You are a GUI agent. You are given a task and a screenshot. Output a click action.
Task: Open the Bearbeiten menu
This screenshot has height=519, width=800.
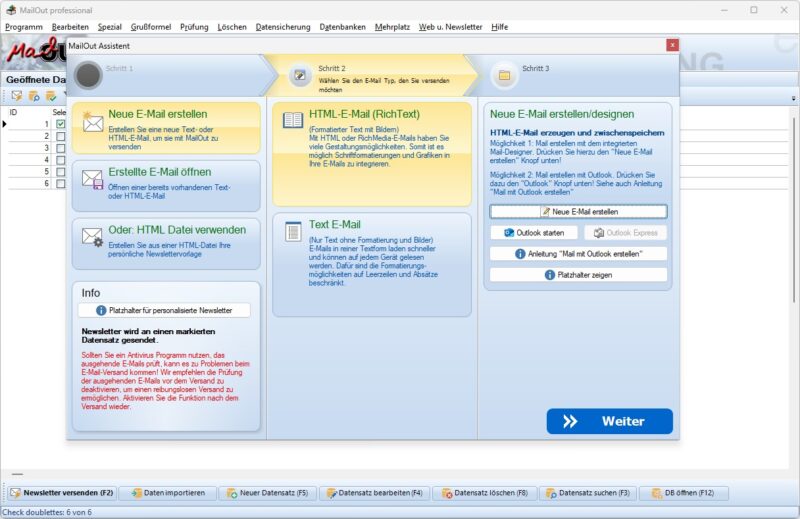70,27
